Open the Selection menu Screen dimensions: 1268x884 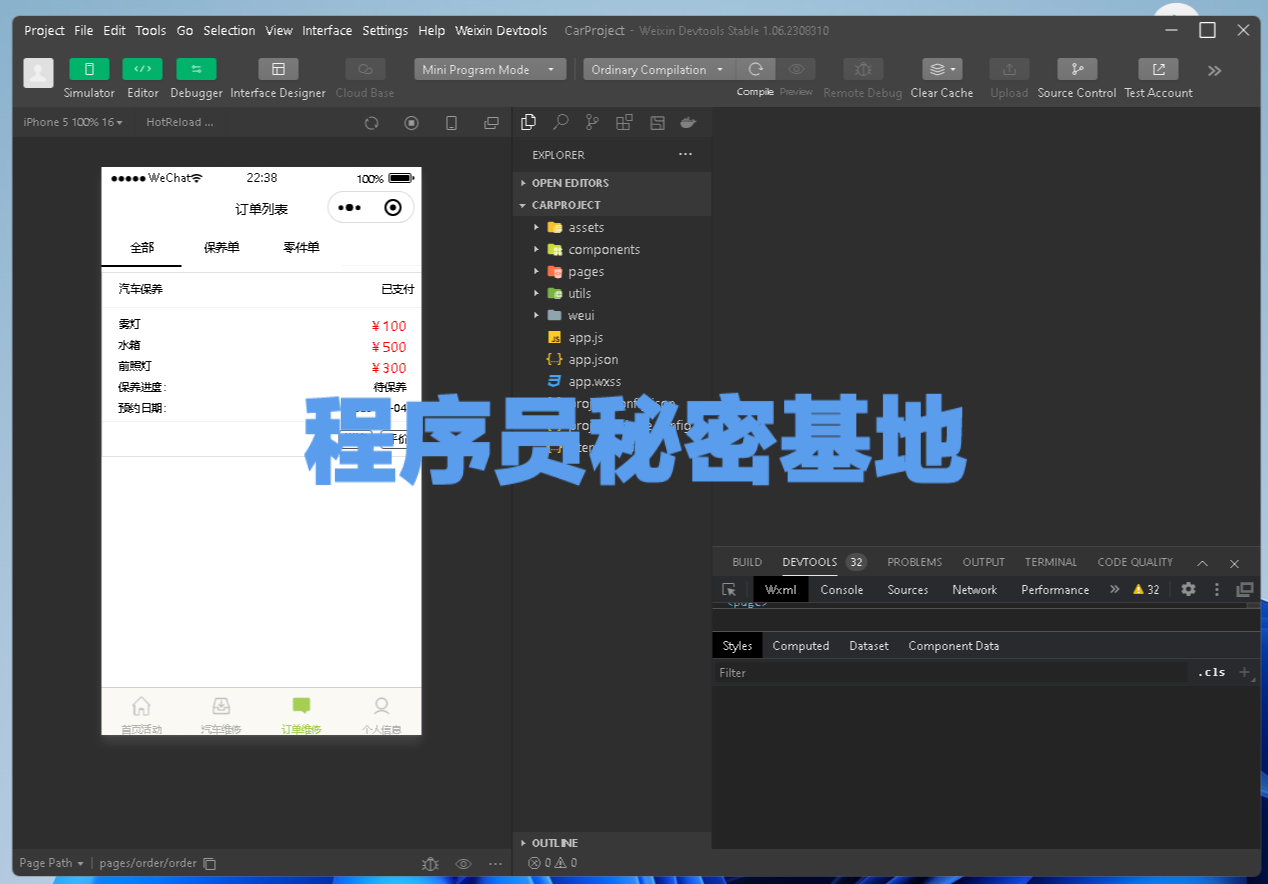(x=229, y=30)
